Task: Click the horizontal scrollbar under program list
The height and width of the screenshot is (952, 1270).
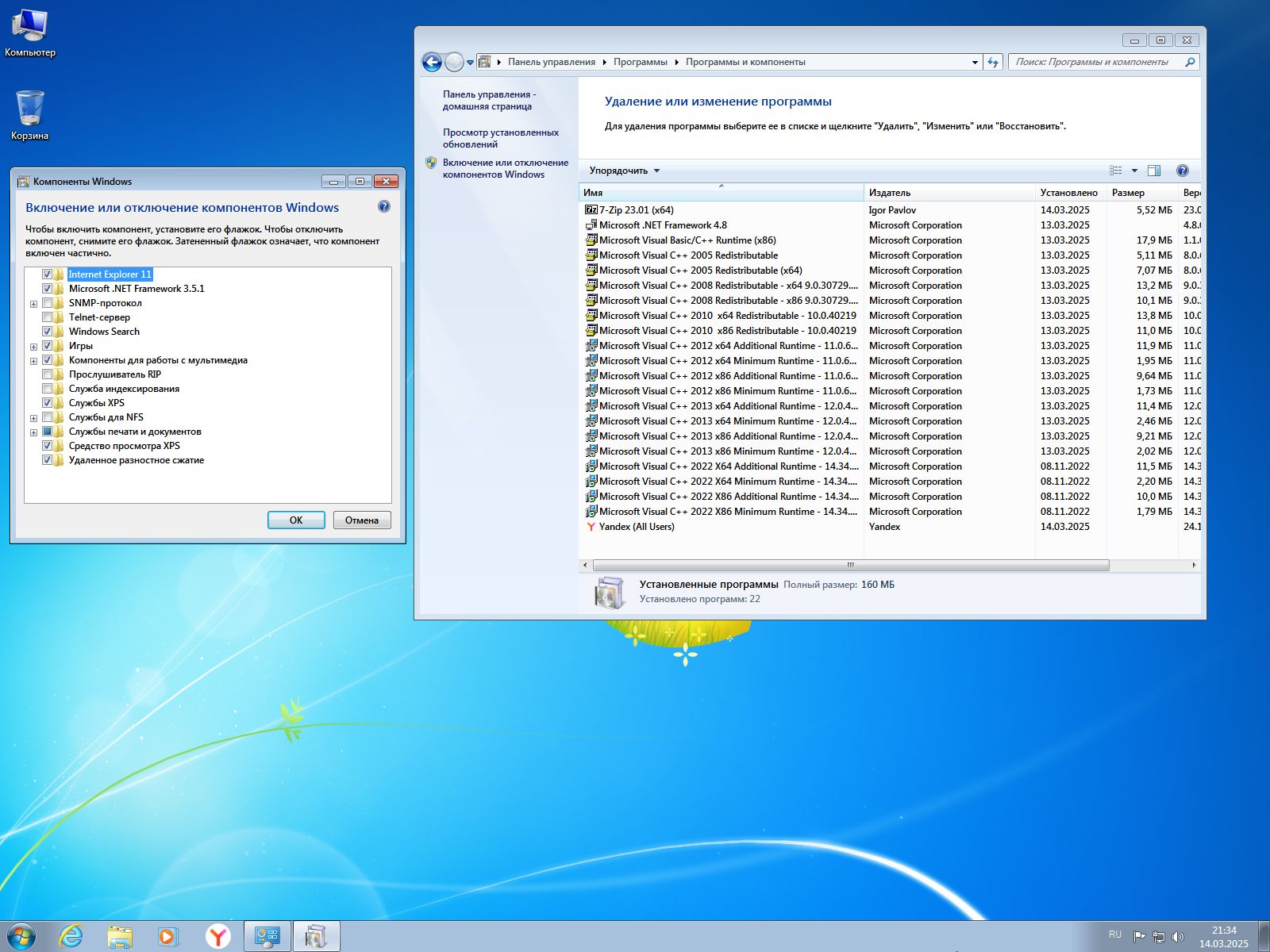Action: pos(850,566)
